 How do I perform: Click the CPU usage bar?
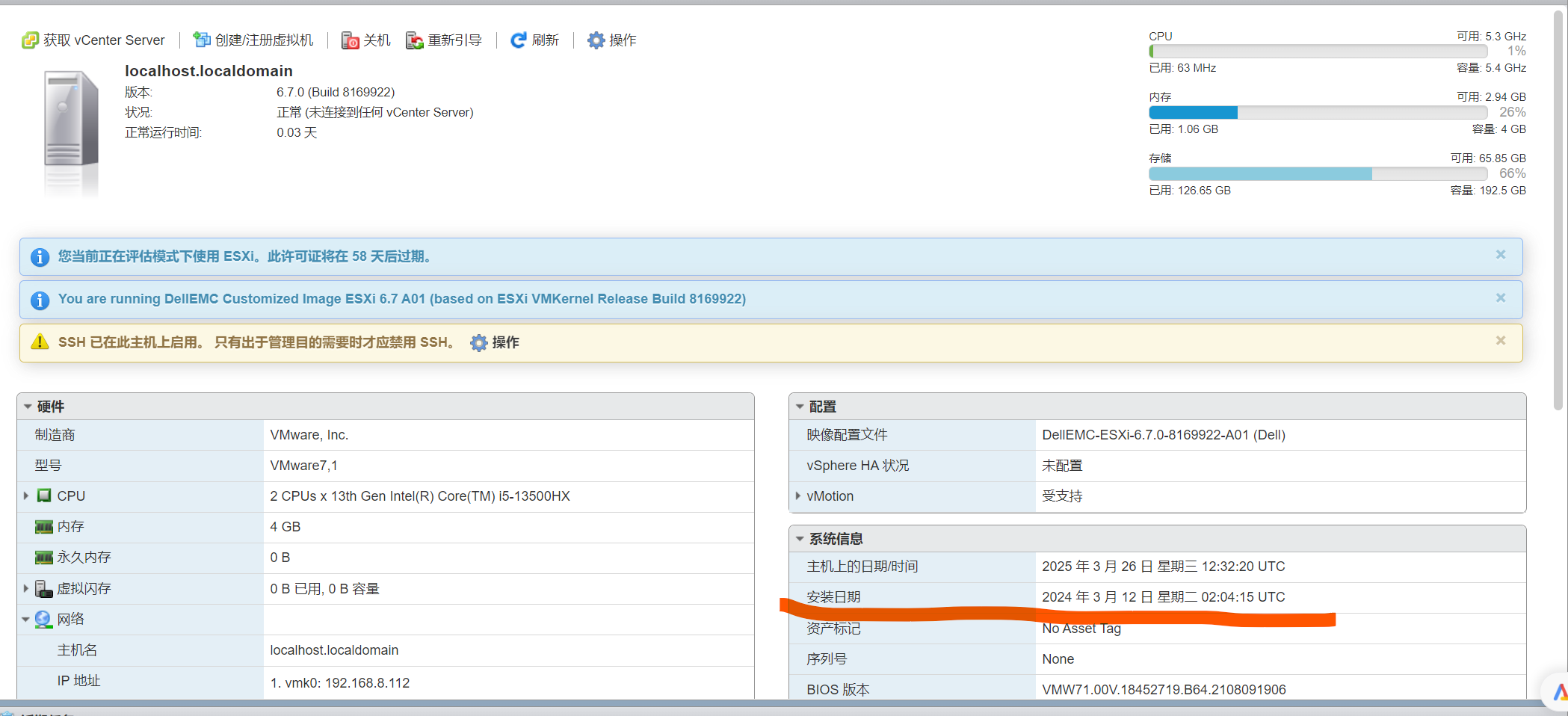1318,52
